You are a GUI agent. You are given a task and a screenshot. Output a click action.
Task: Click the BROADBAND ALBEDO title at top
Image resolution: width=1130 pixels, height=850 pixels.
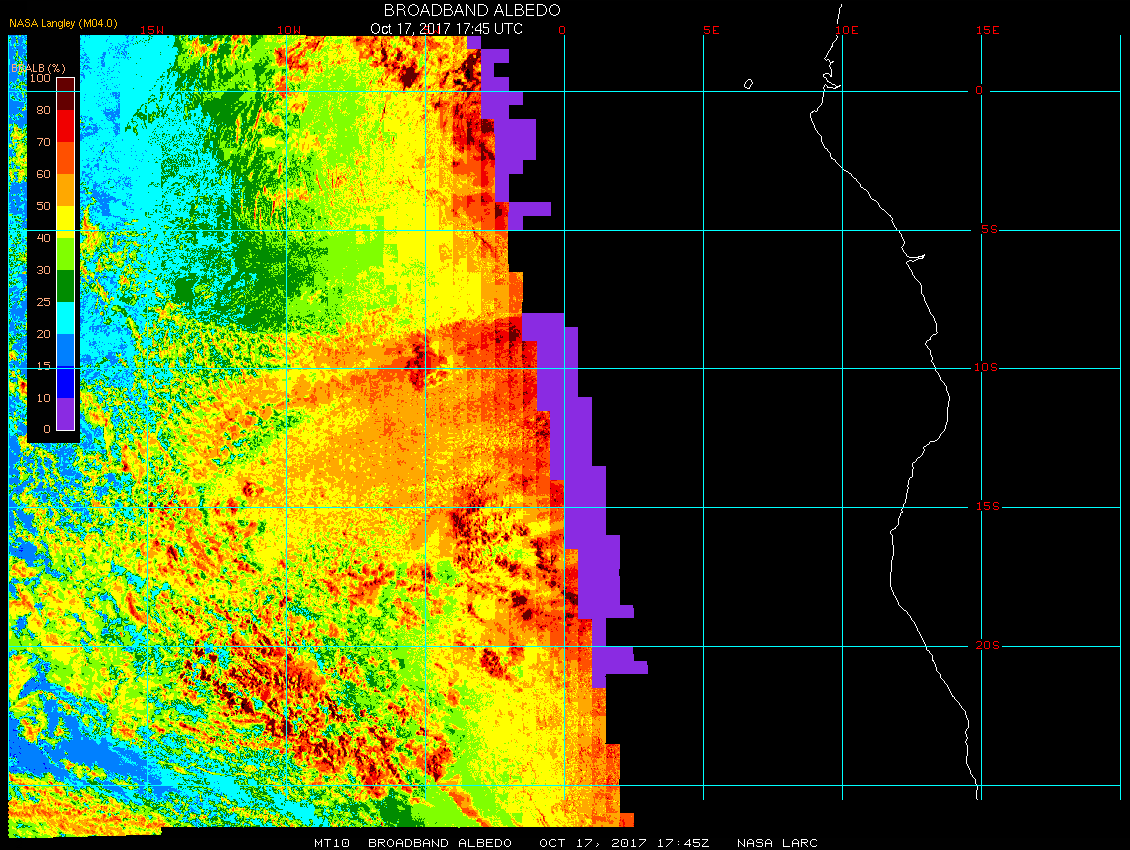click(x=472, y=10)
